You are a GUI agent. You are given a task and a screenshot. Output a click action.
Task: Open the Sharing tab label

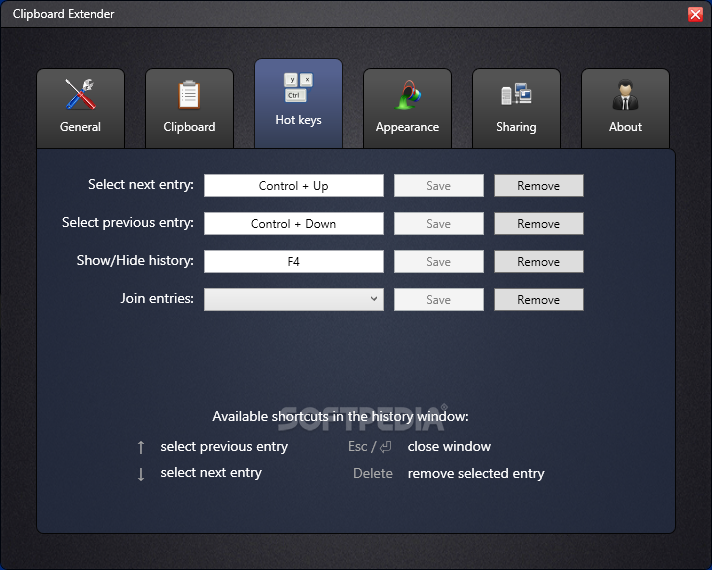516,127
